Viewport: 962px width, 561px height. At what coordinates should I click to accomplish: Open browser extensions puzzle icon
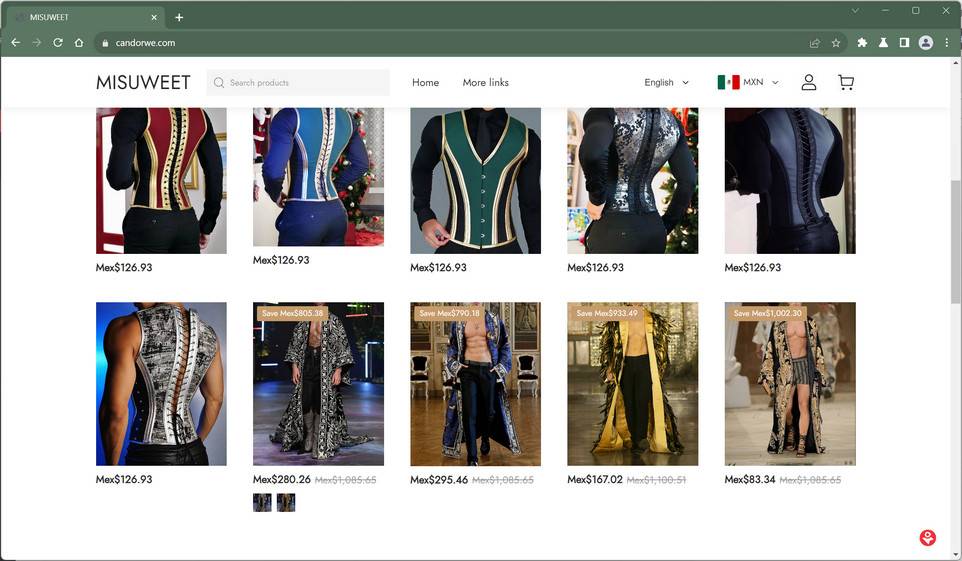(862, 42)
